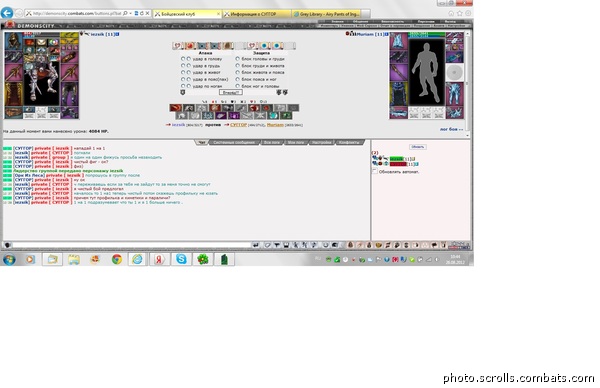Switch to the 'Чат' chat tab
600x388 pixels.
(202, 142)
